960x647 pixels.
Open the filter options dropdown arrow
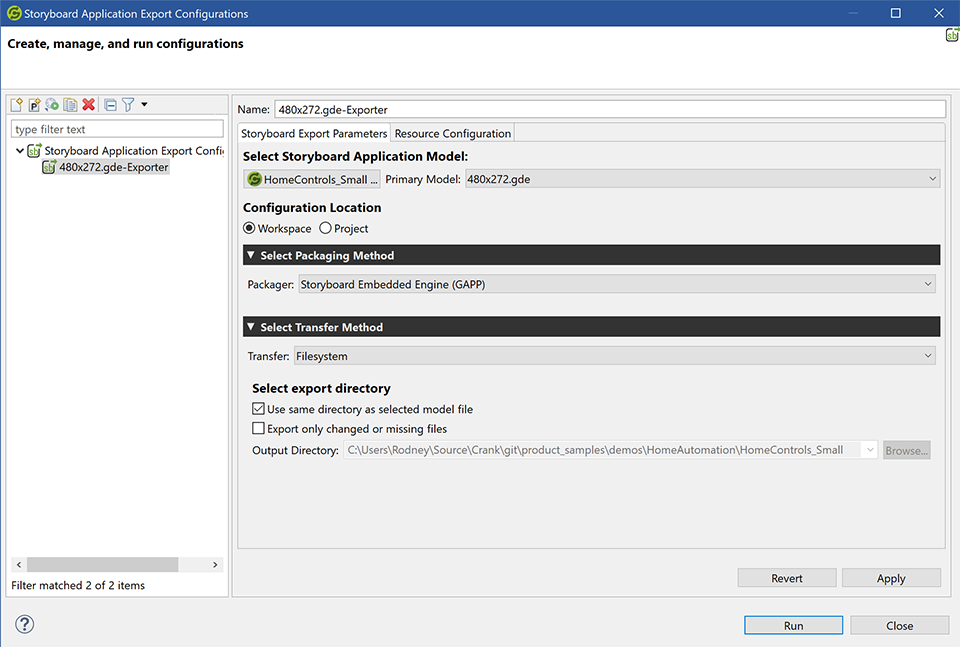(144, 105)
